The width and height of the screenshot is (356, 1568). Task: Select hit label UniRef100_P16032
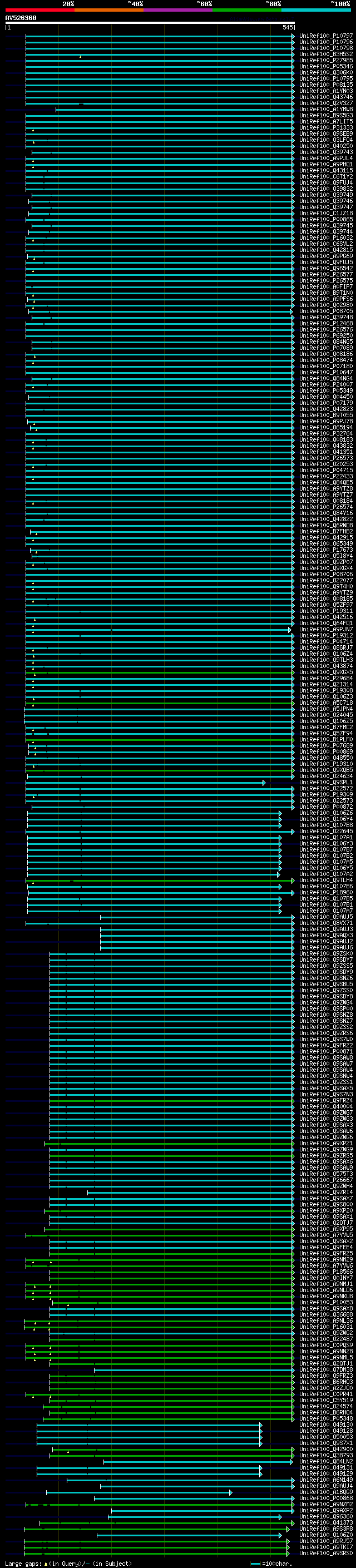[x=326, y=238]
